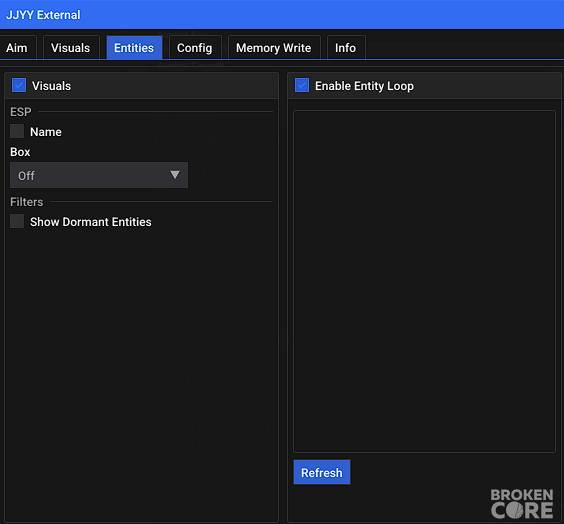
Task: Show the Info tab
Action: coord(345,47)
